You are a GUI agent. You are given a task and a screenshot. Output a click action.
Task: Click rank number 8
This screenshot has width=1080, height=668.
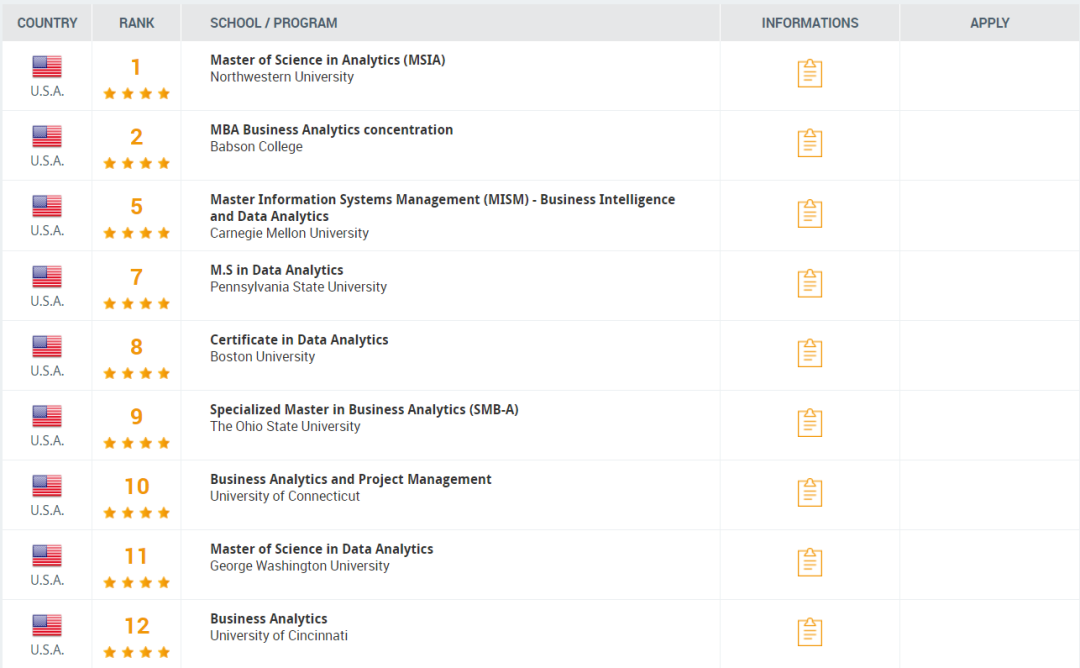(x=136, y=346)
